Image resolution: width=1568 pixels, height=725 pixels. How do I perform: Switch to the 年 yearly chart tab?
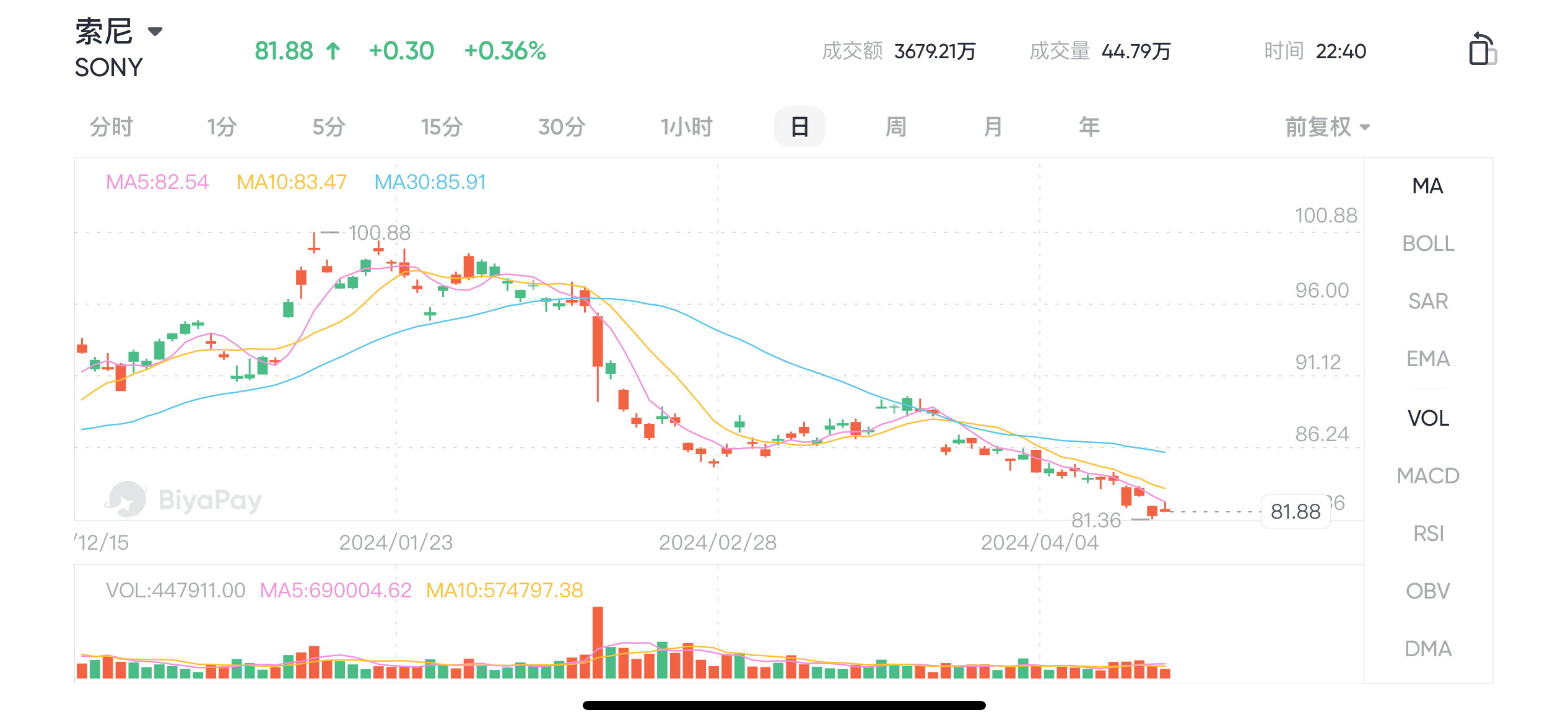click(x=1089, y=127)
